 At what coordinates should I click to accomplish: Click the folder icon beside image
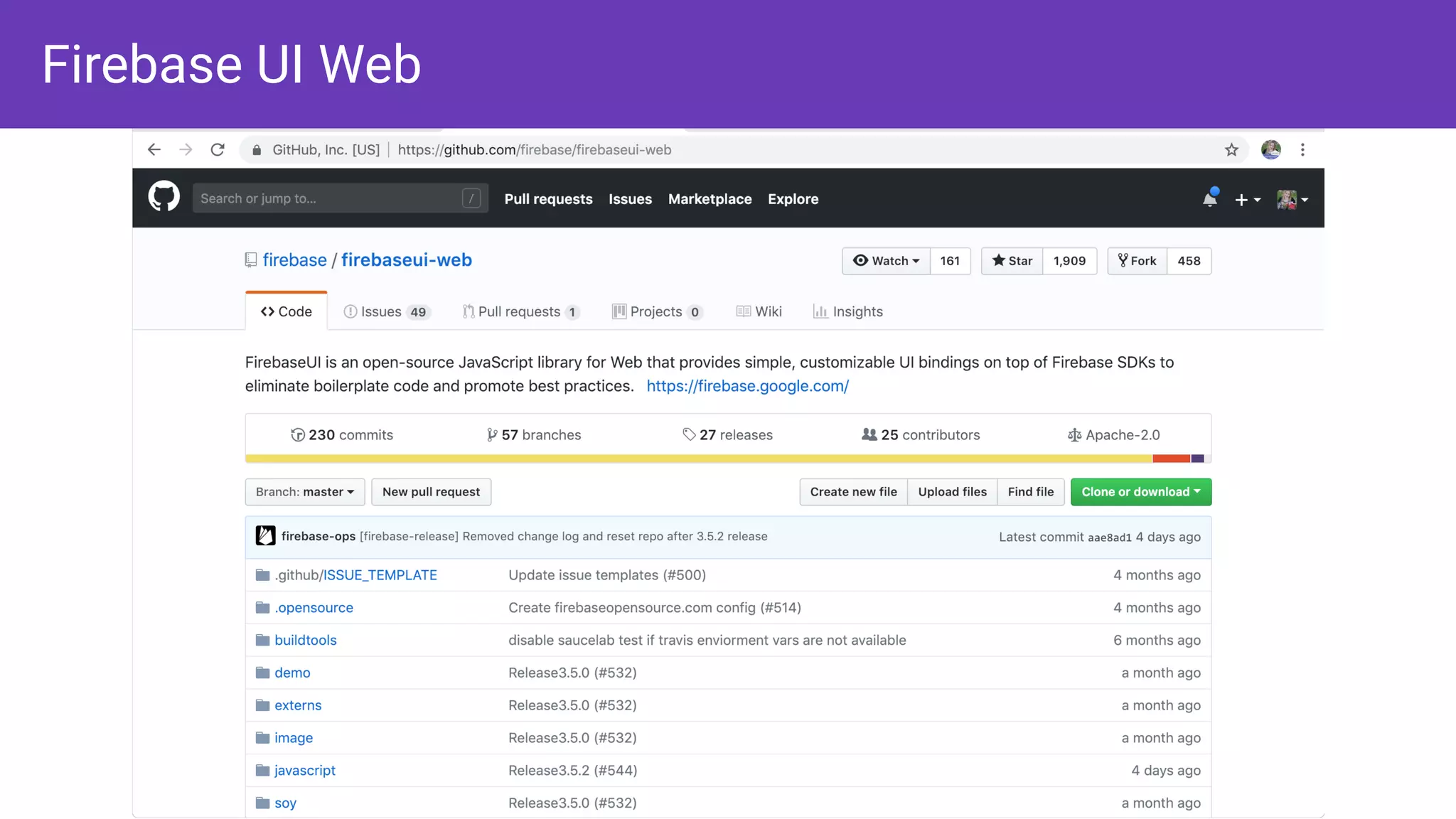262,738
